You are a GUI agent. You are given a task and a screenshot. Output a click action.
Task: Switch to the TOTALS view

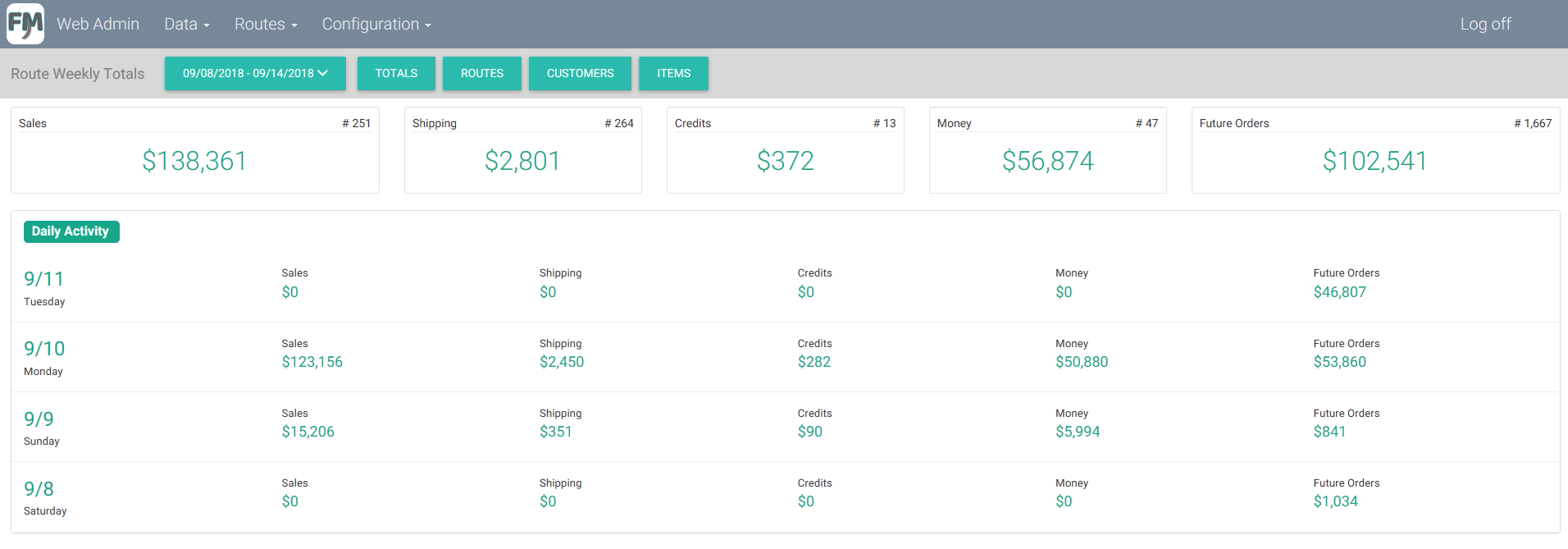396,73
